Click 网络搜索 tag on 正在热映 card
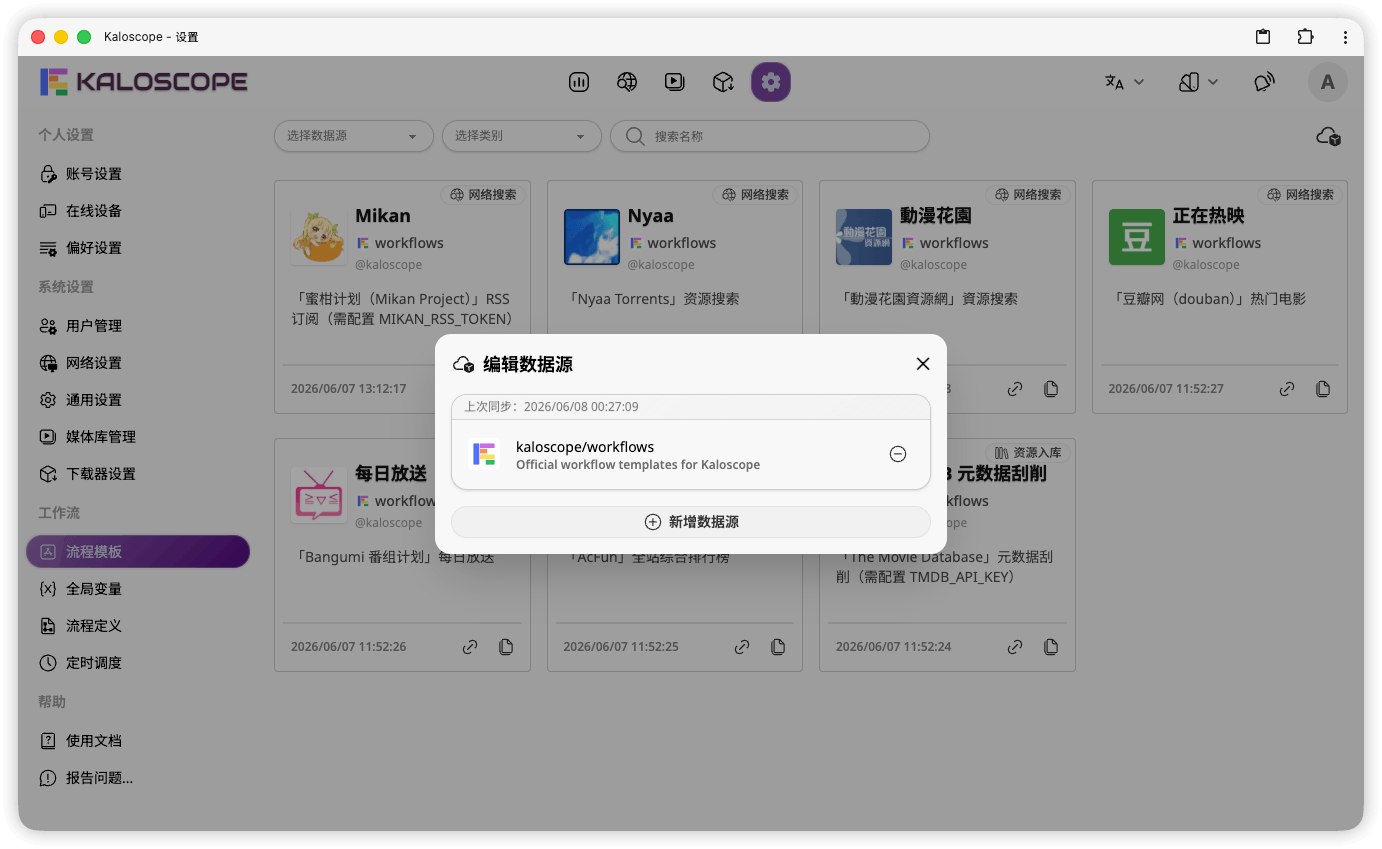Viewport: 1382px width, 849px height. [1301, 195]
